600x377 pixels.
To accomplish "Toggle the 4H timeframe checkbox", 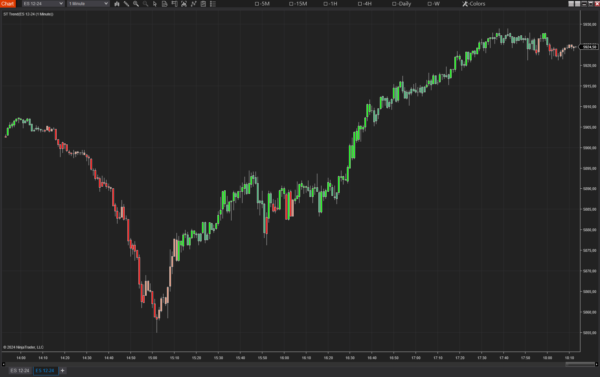I will coord(360,4).
